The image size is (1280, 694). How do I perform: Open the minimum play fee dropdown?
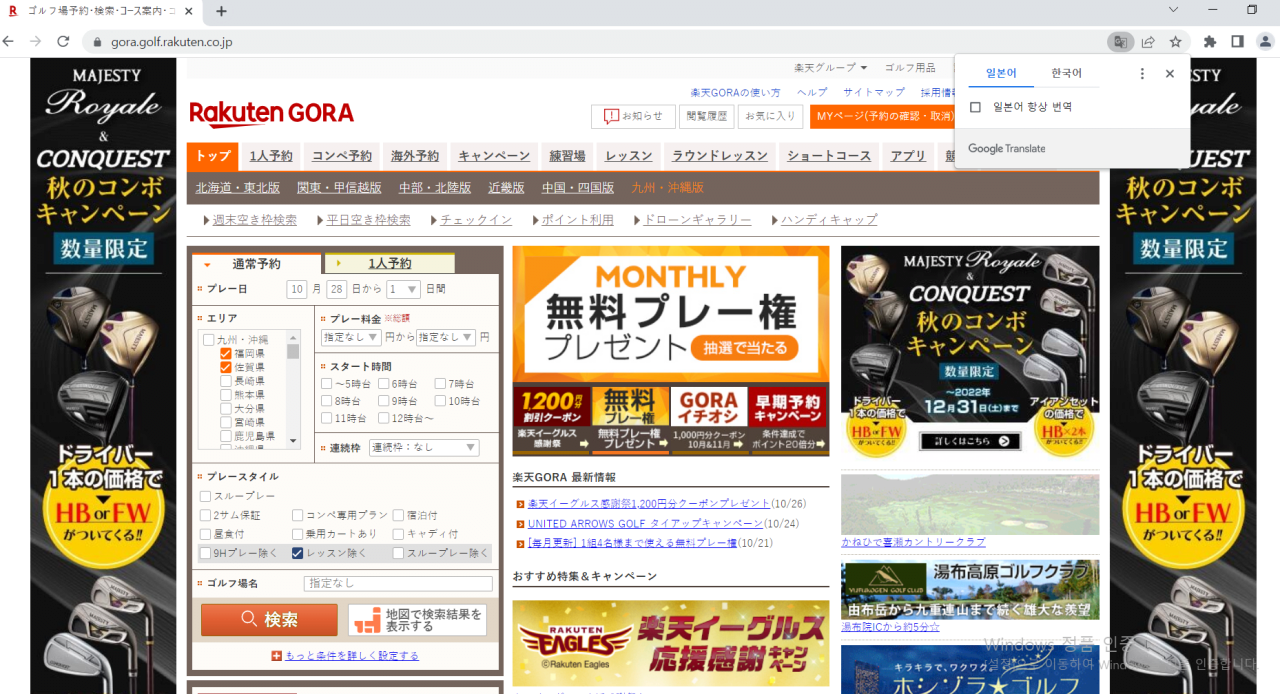(351, 338)
